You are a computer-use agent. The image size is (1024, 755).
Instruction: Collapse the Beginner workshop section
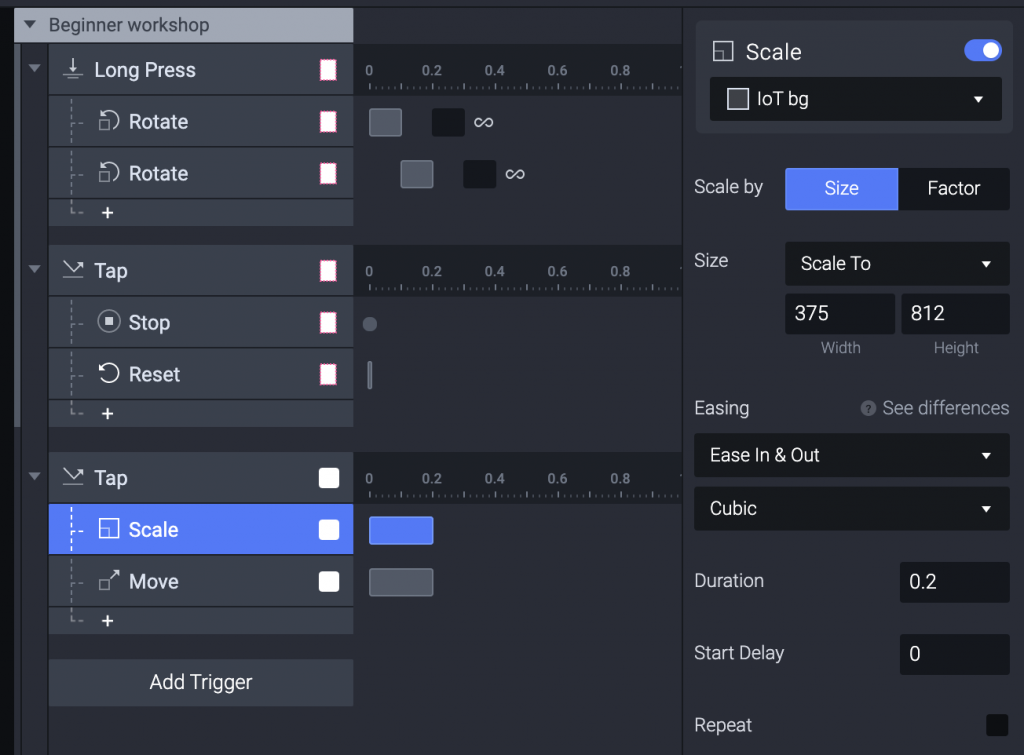tap(30, 25)
